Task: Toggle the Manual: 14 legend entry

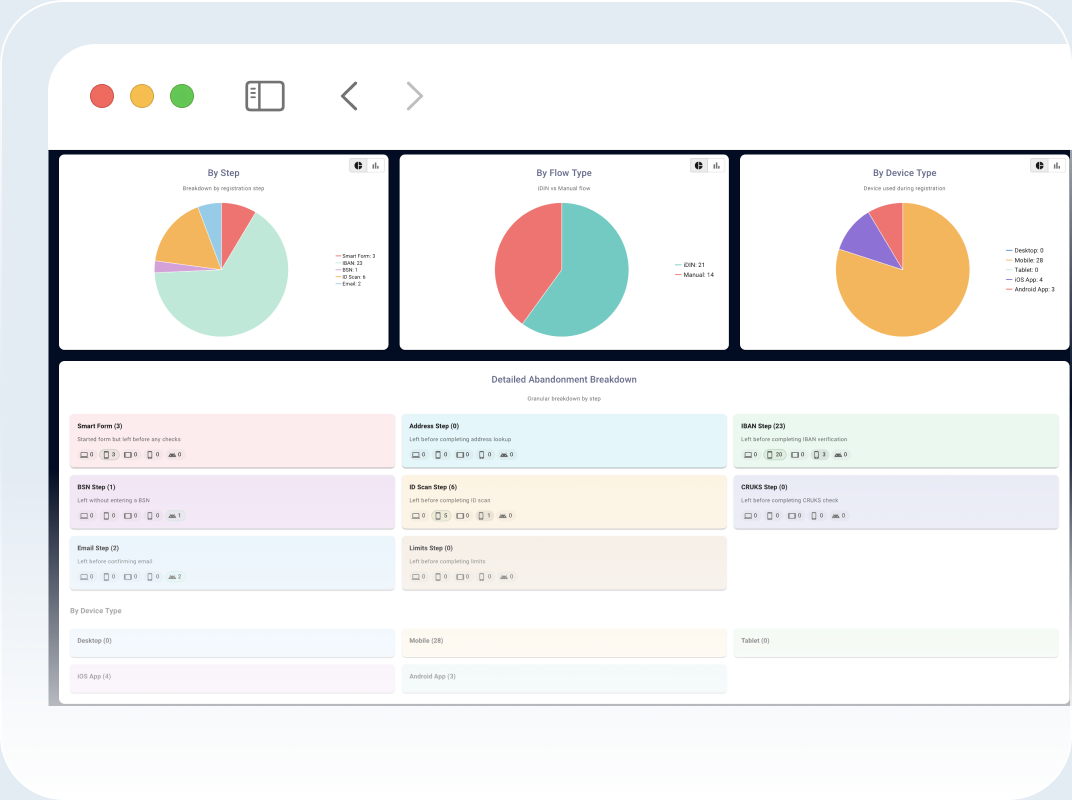Action: (x=695, y=275)
